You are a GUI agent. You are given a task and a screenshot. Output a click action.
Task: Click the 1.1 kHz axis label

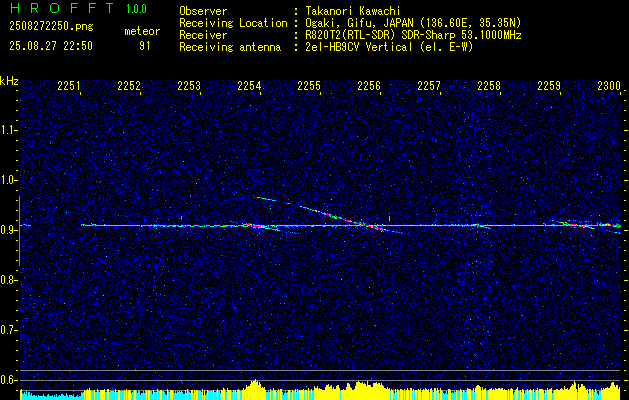click(9, 130)
